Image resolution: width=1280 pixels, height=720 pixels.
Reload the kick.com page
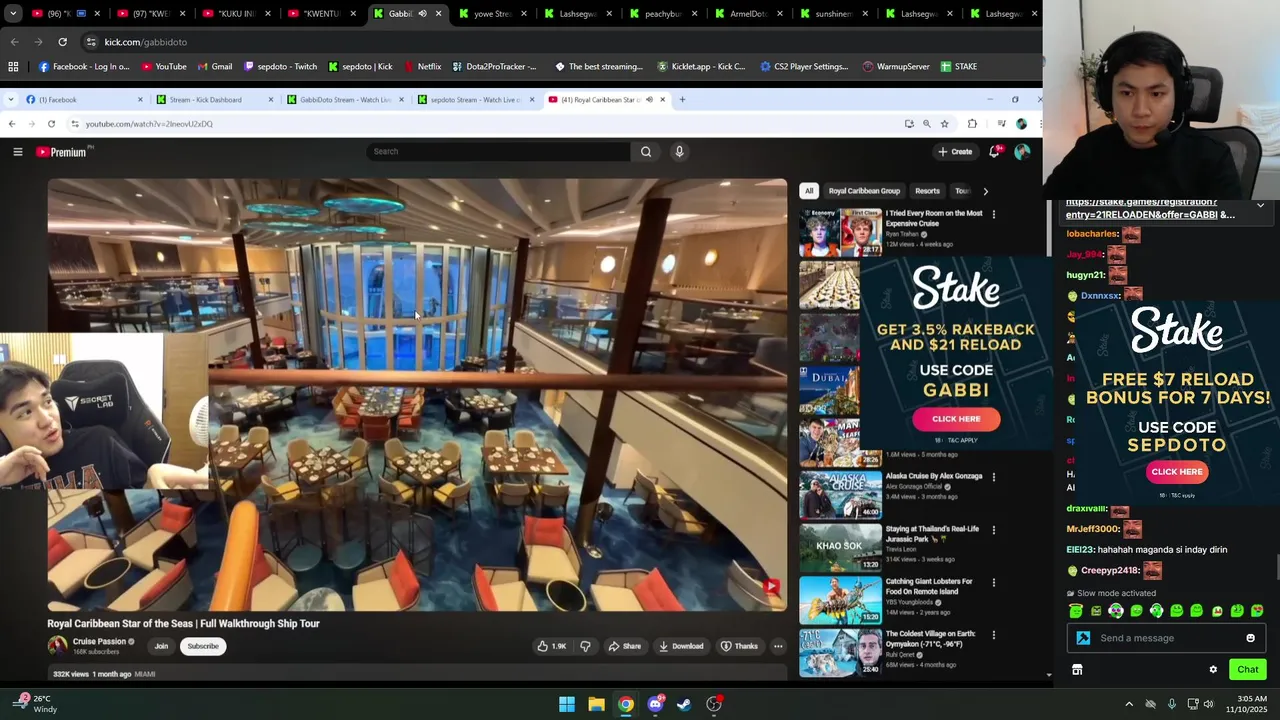(62, 42)
